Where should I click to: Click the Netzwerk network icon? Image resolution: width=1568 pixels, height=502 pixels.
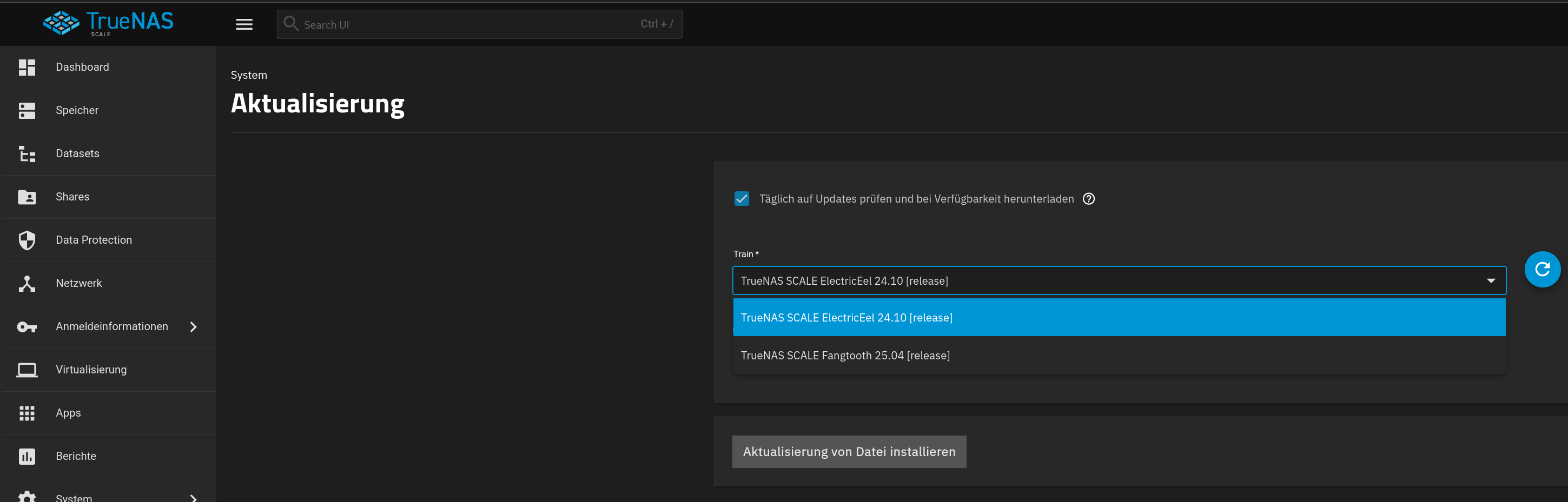click(x=27, y=284)
